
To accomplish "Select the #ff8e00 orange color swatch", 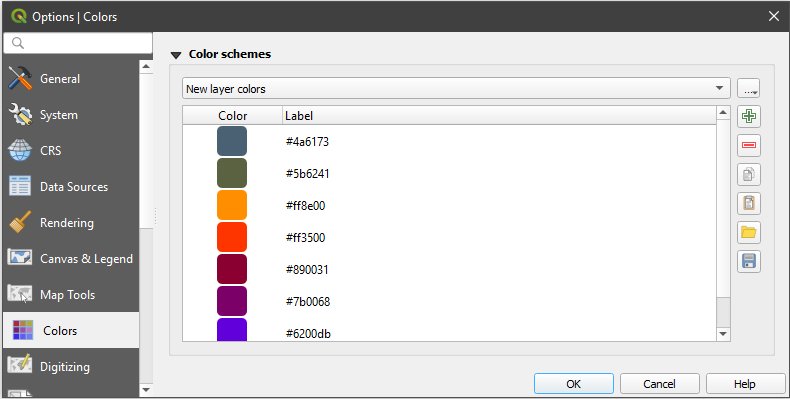I will point(232,205).
